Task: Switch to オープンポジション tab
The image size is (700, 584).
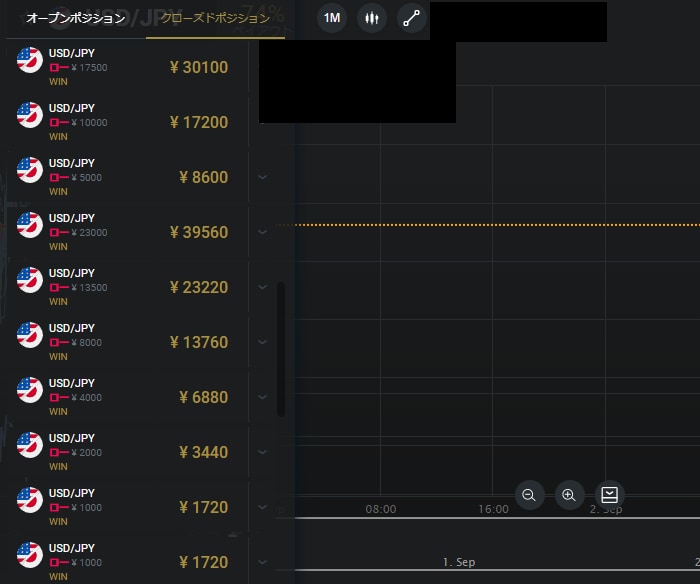Action: 75,18
